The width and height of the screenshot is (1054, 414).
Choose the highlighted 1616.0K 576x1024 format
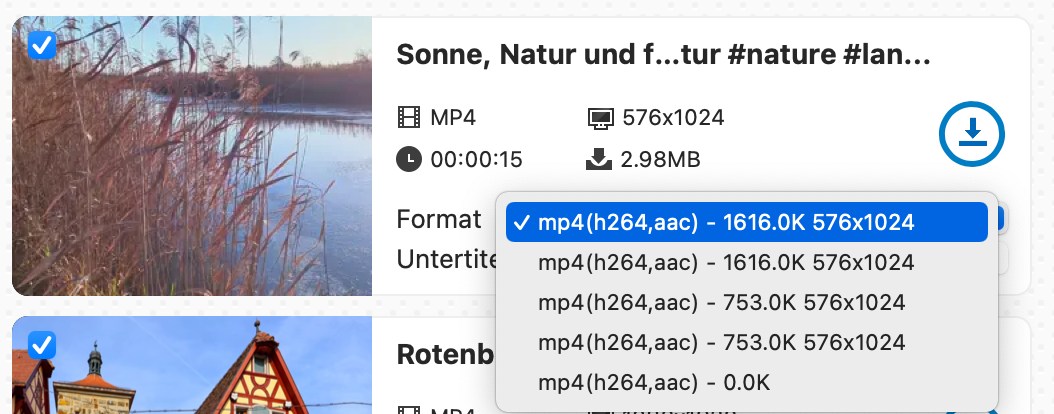(x=725, y=222)
